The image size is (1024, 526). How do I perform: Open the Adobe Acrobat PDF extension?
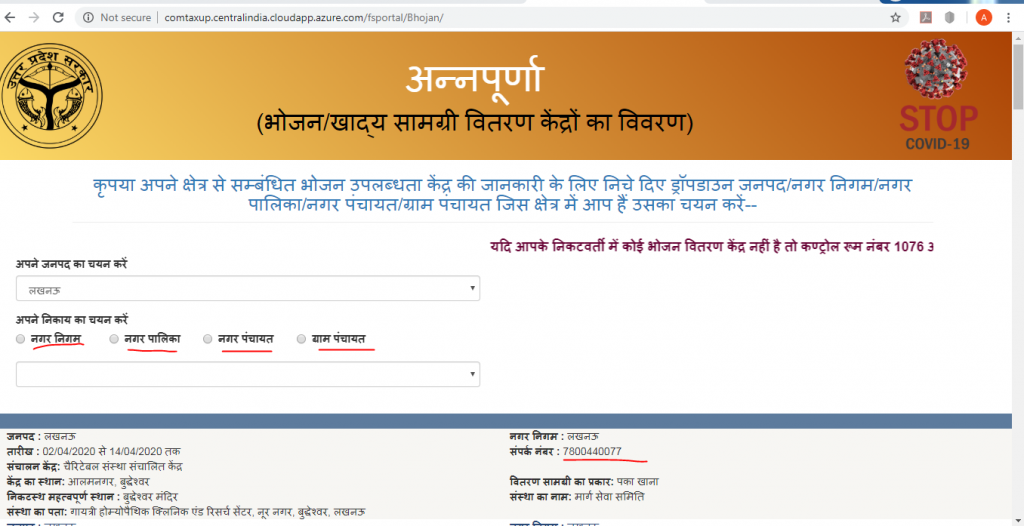[x=926, y=18]
